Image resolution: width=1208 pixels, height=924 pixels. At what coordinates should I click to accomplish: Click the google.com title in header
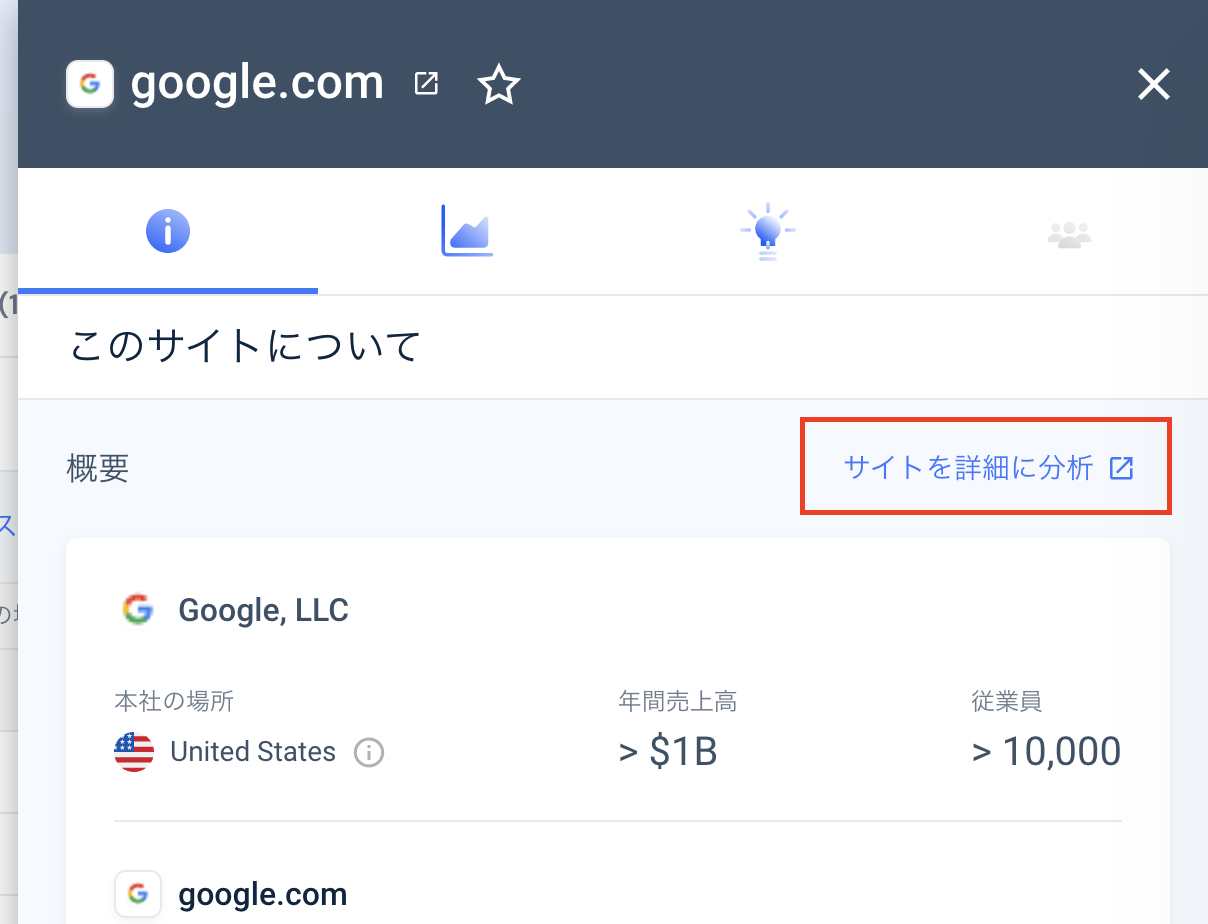click(257, 83)
